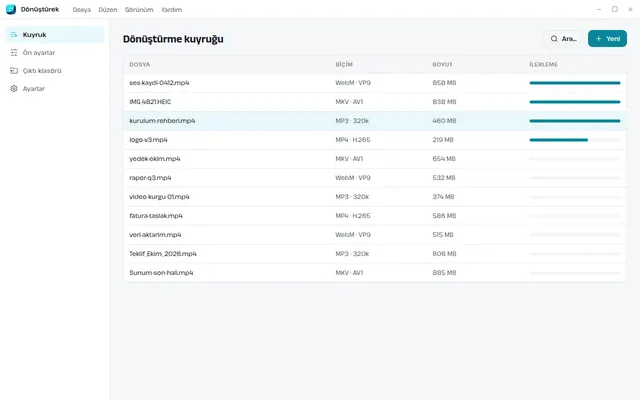Click WebM · VP9 format of ses-kaydi-0412.mp4
This screenshot has height=400, width=640.
[x=353, y=83]
